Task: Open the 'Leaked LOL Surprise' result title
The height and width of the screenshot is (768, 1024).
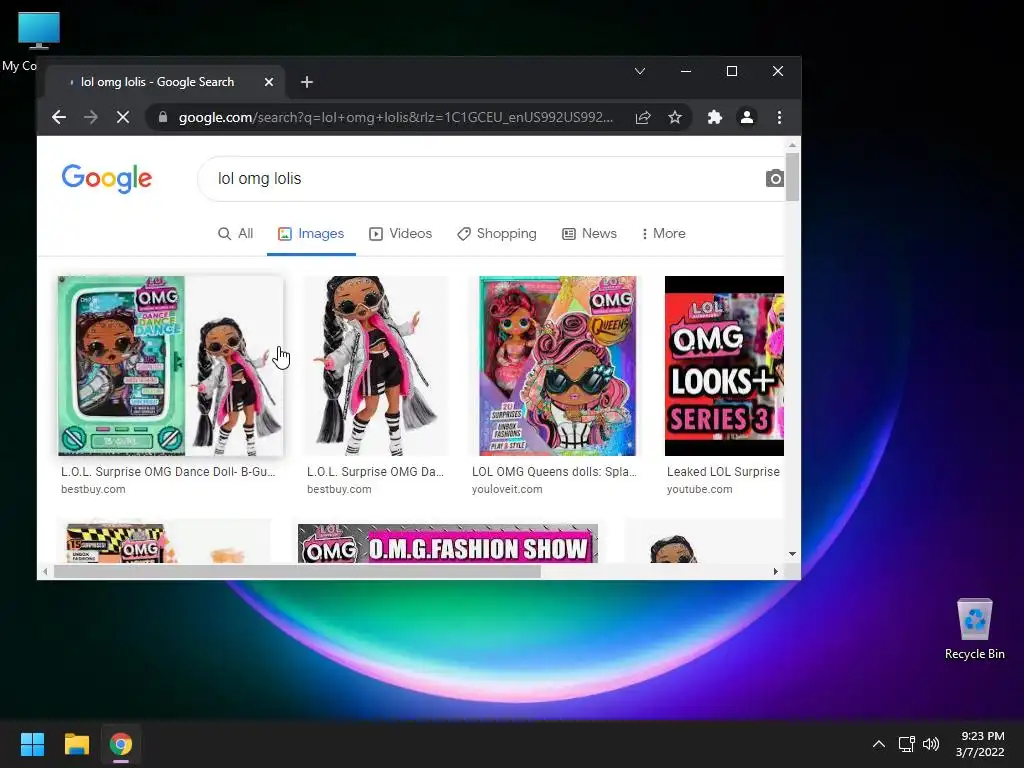Action: 723,472
